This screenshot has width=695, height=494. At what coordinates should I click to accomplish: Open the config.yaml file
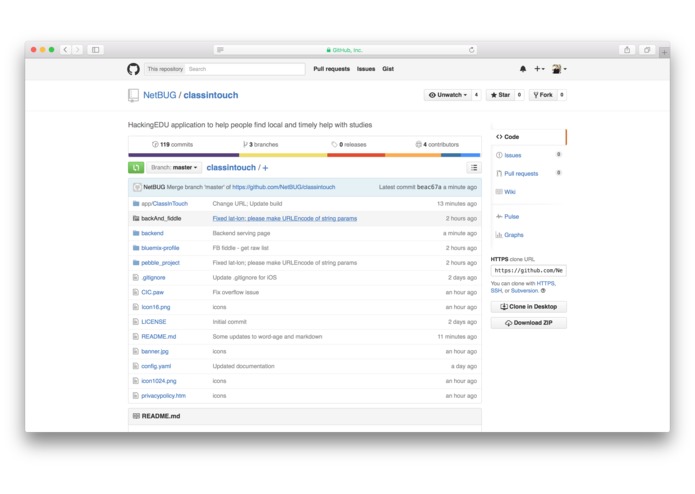coord(156,366)
